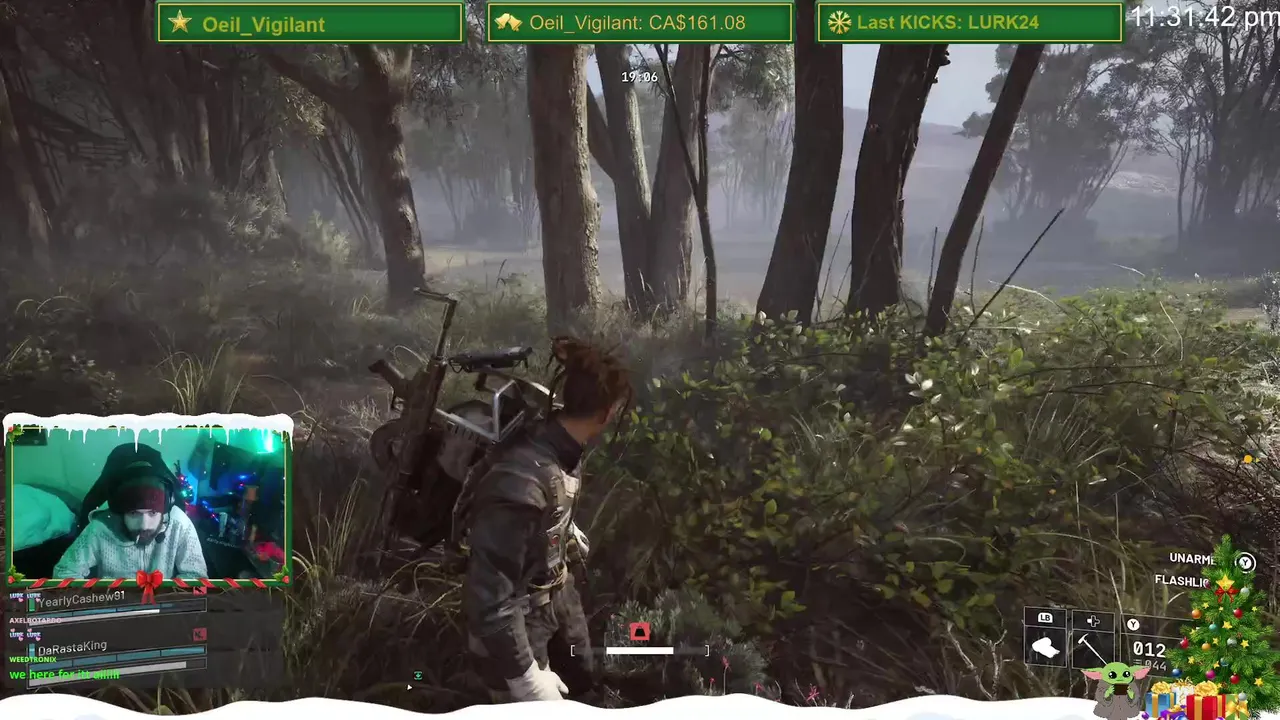Click the Oeil_Vigilant top follower panel

click(x=310, y=22)
